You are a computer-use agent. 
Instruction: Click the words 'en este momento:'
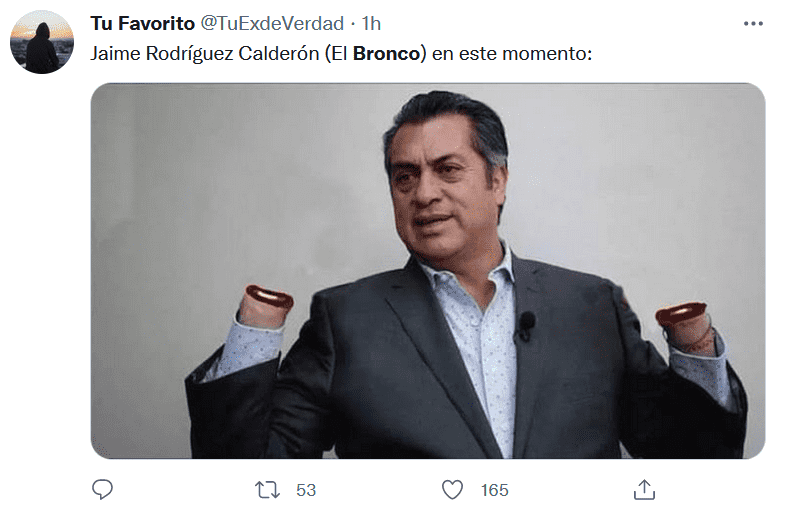(x=512, y=53)
